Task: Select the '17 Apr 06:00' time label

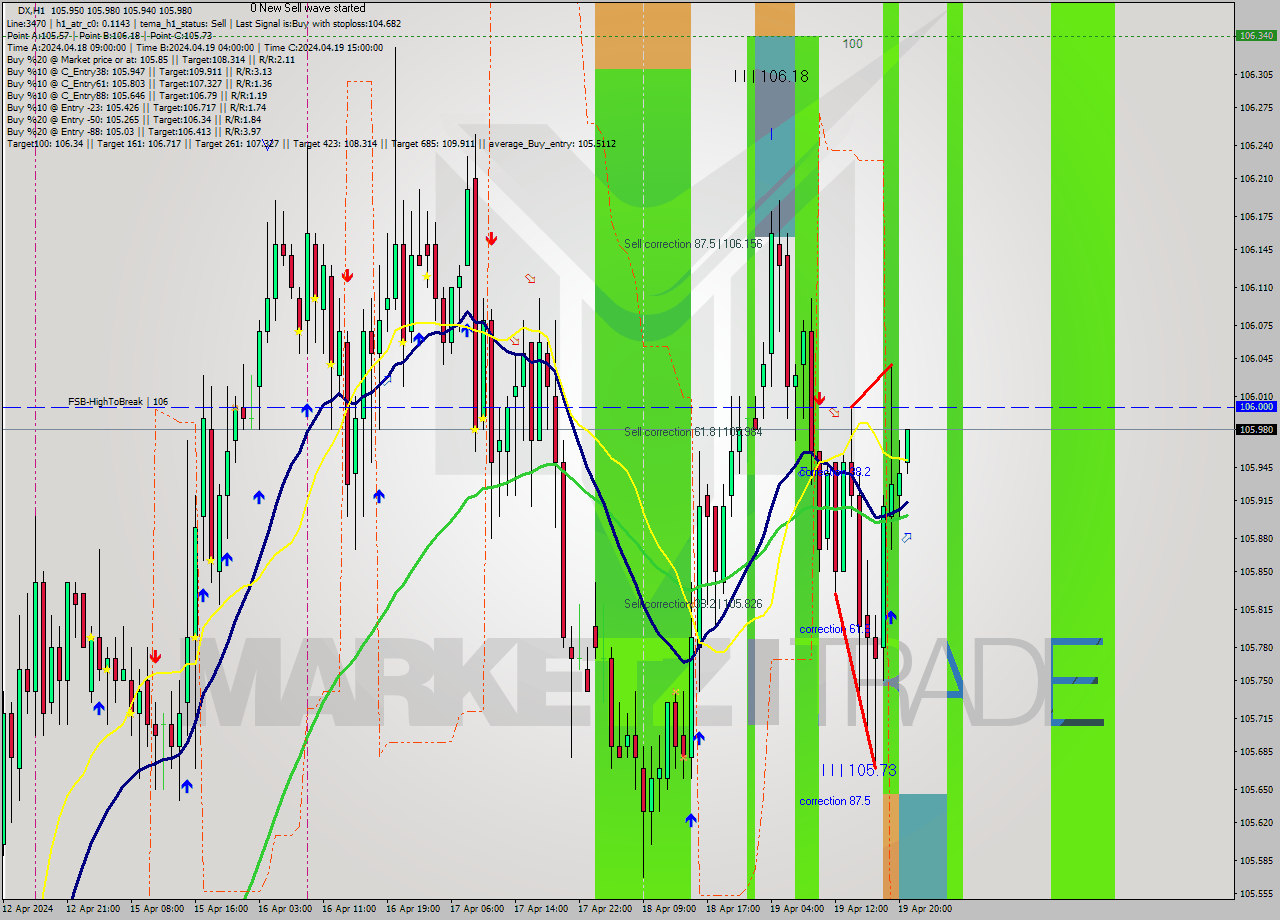Action: [x=477, y=909]
